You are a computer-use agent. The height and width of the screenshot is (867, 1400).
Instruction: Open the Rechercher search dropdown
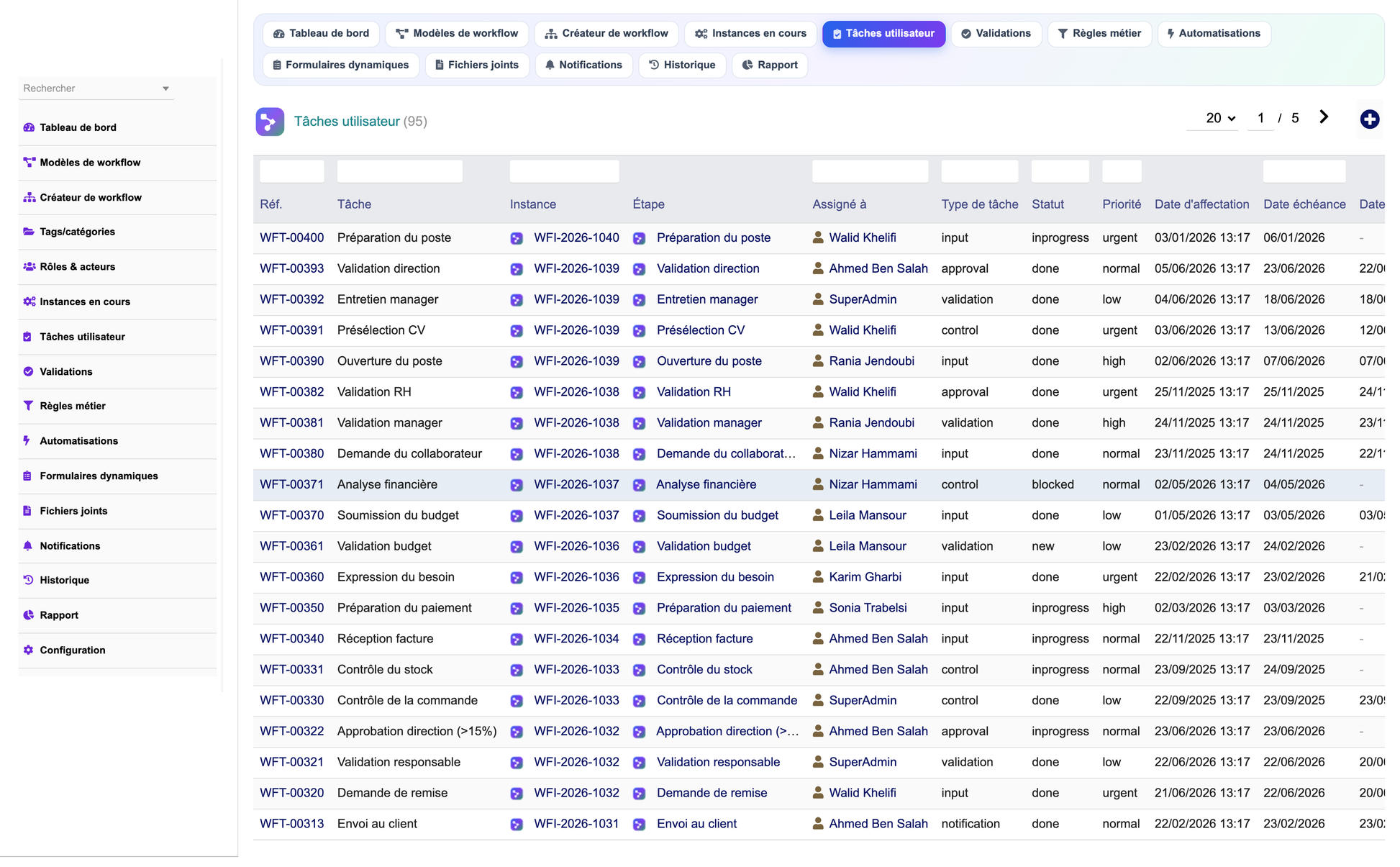click(x=96, y=88)
